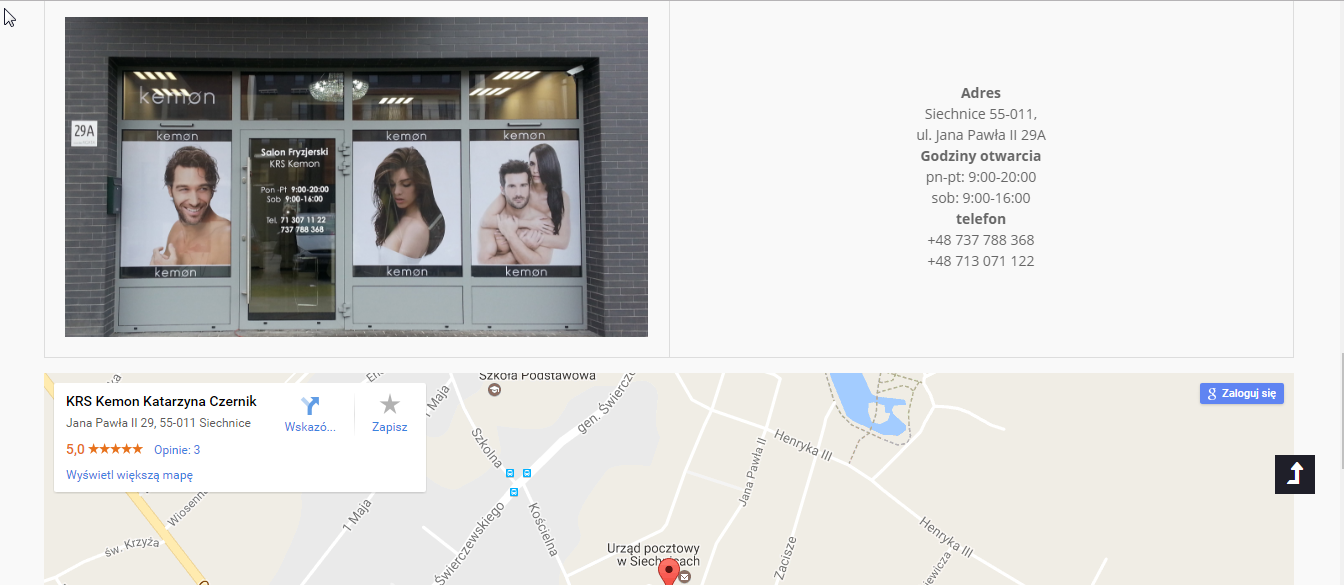
Task: Click the pn-pt: 9:00-20:00 hours line
Action: pyautogui.click(x=981, y=177)
